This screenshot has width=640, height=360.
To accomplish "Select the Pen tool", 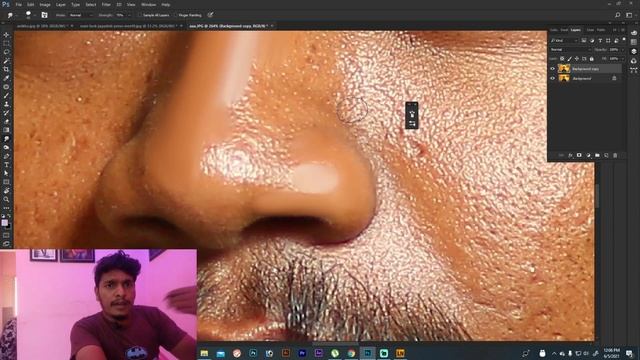I will tap(6, 156).
